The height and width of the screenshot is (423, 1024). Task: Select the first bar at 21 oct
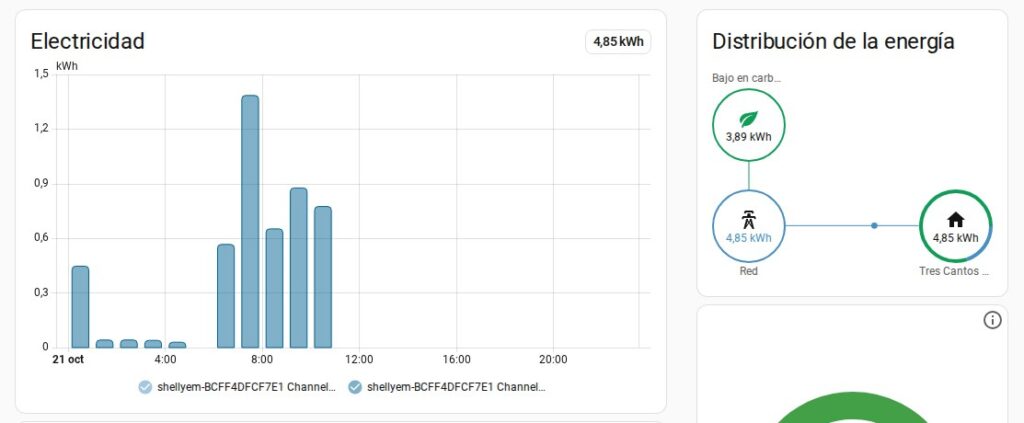[80, 307]
